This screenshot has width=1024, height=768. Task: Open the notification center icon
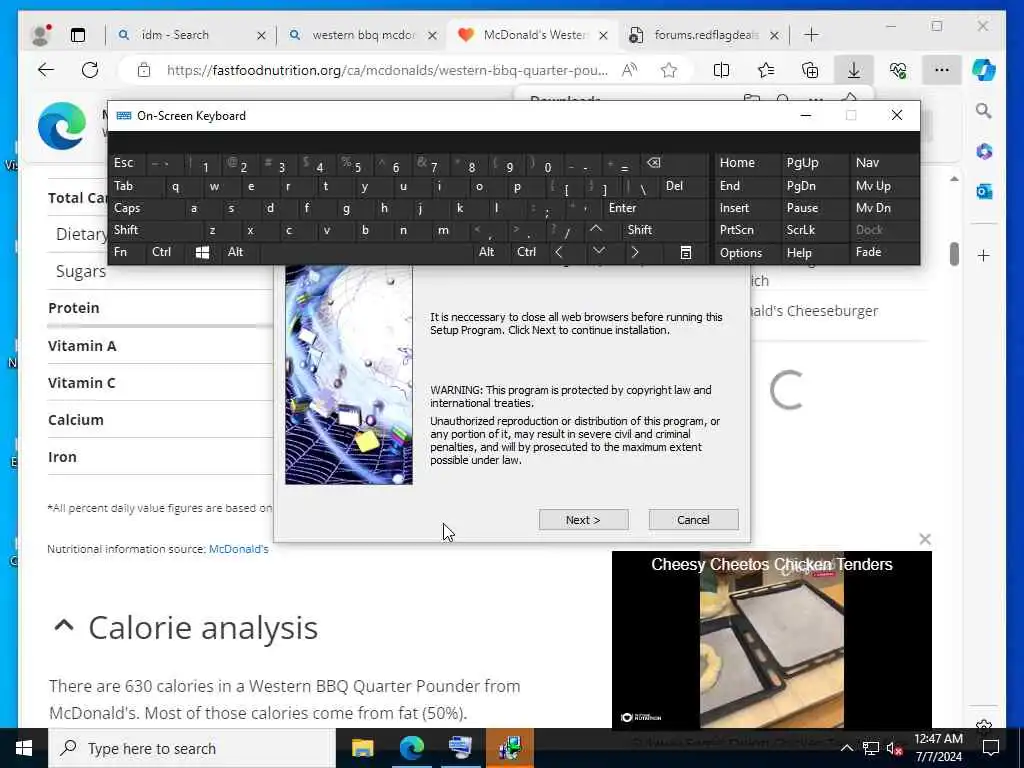(x=991, y=748)
